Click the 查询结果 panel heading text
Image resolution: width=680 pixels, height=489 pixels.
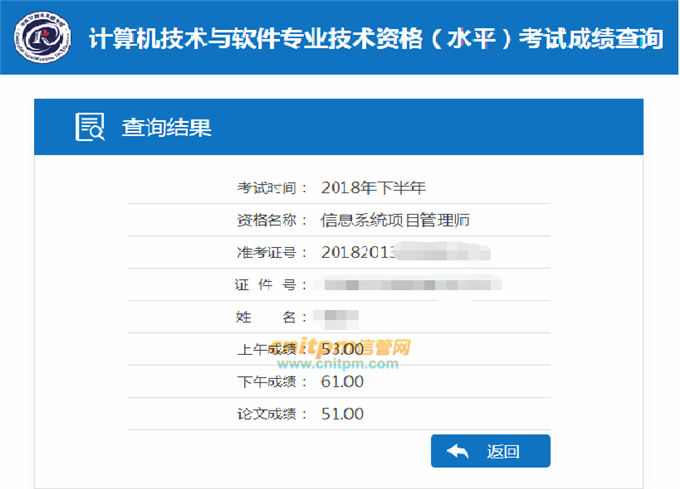point(166,128)
